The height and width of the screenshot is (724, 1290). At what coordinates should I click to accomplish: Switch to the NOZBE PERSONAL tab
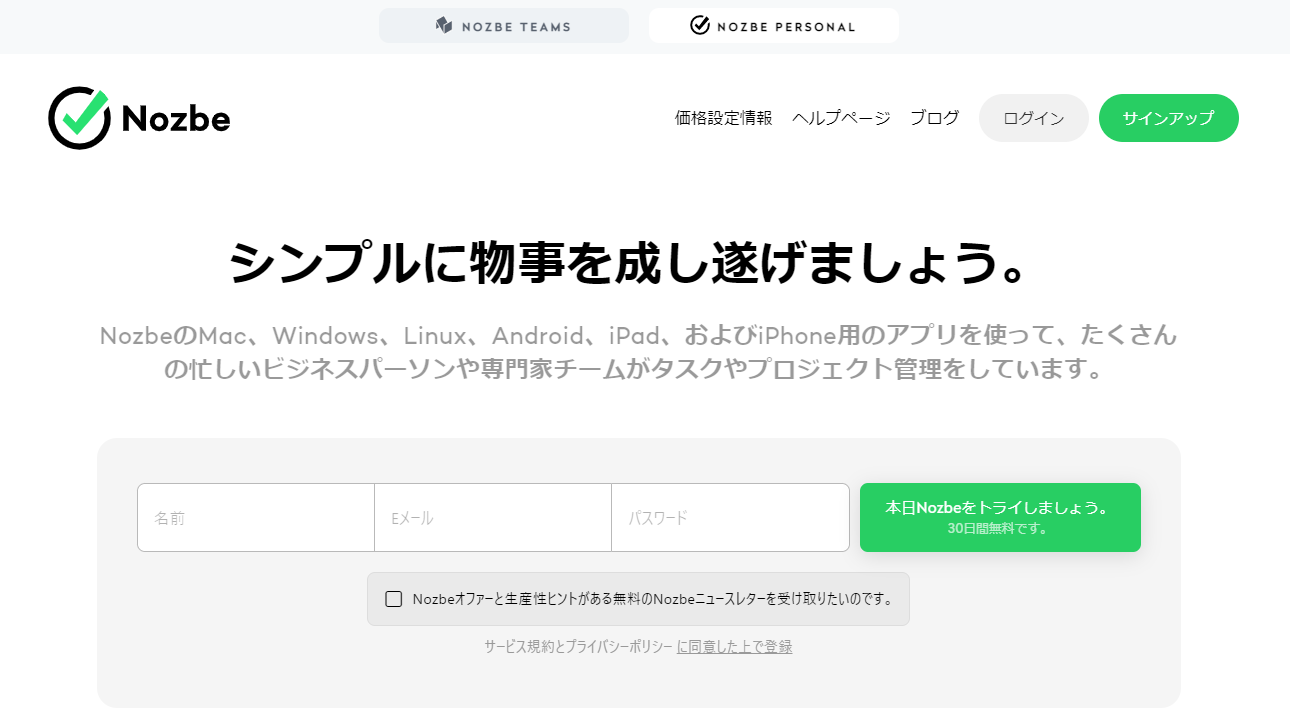pyautogui.click(x=773, y=25)
